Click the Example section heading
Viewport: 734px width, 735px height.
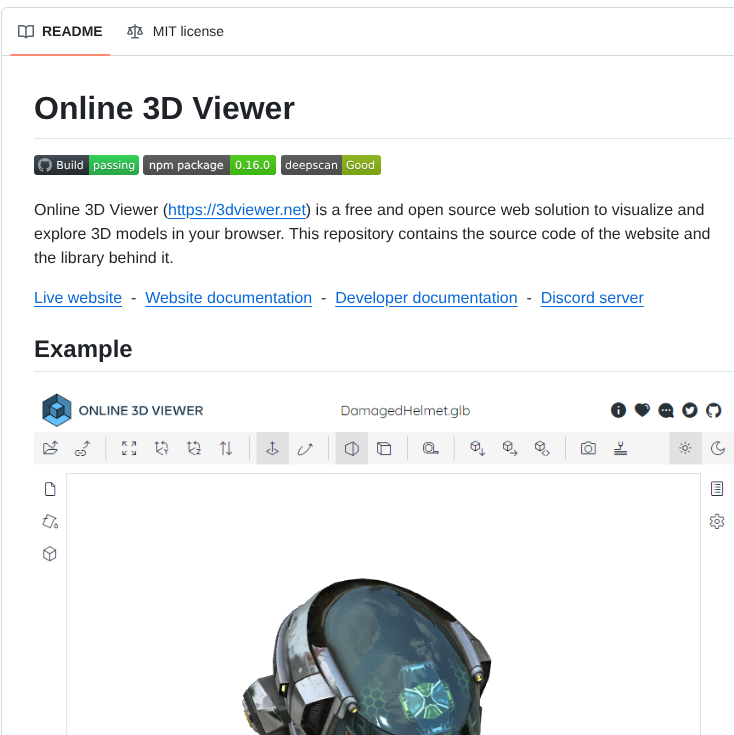(x=83, y=349)
